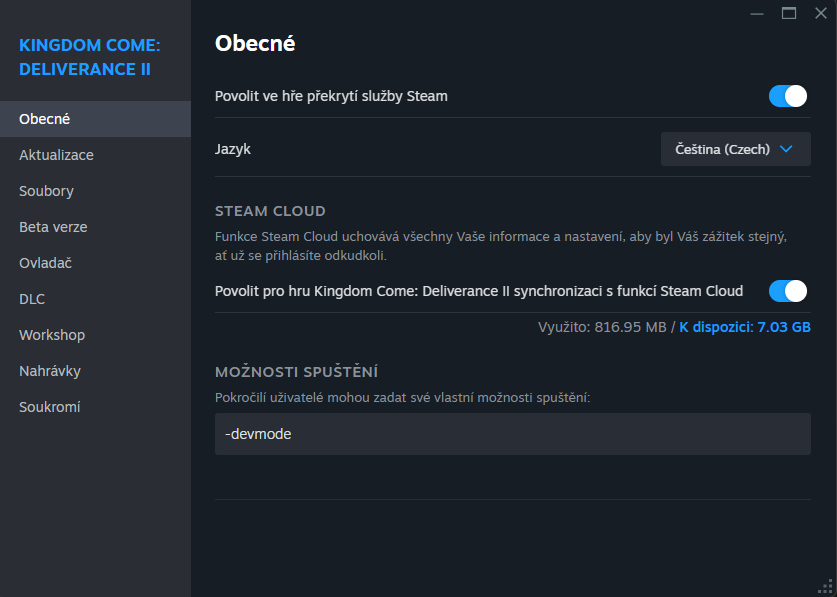Maximize the properties window
Image resolution: width=837 pixels, height=597 pixels.
(x=789, y=13)
